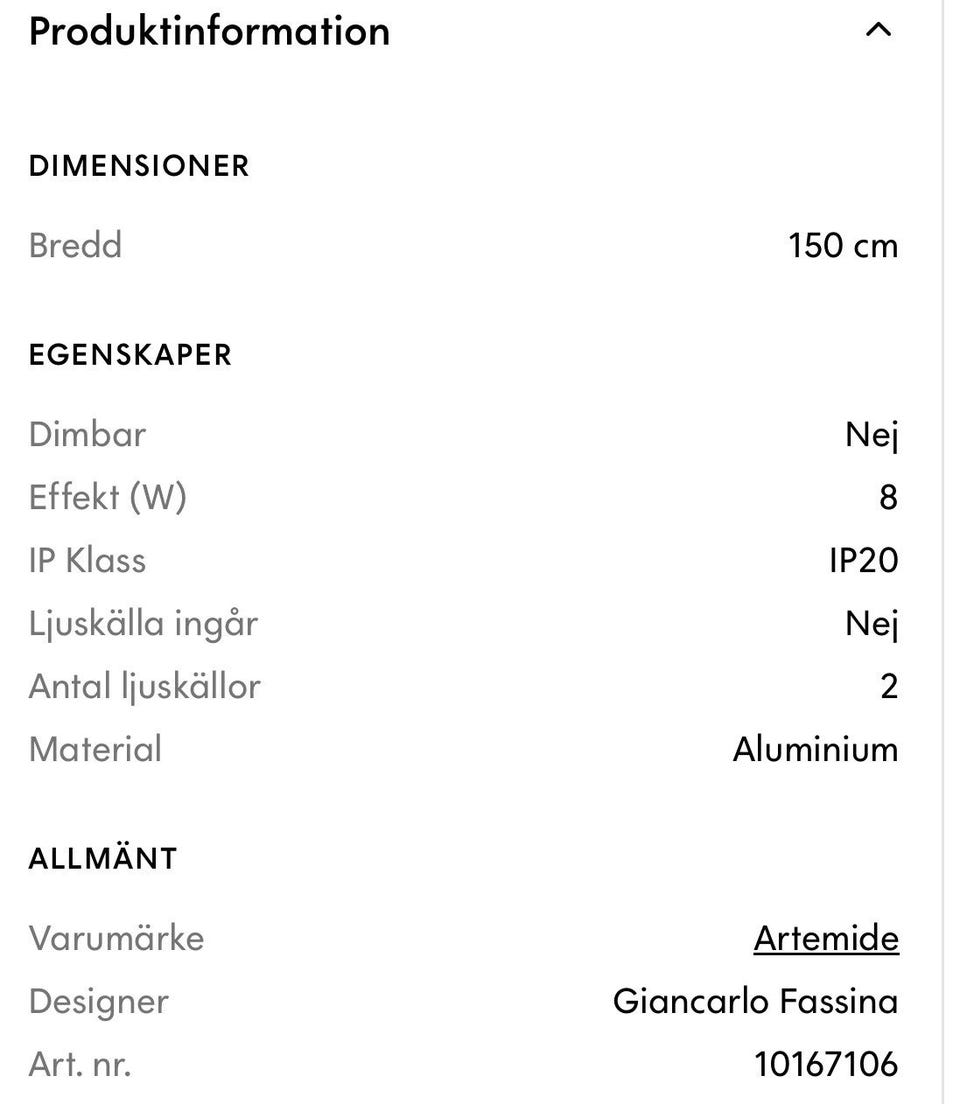Click the IP20 value
Image resolution: width=960 pixels, height=1104 pixels.
pos(863,560)
